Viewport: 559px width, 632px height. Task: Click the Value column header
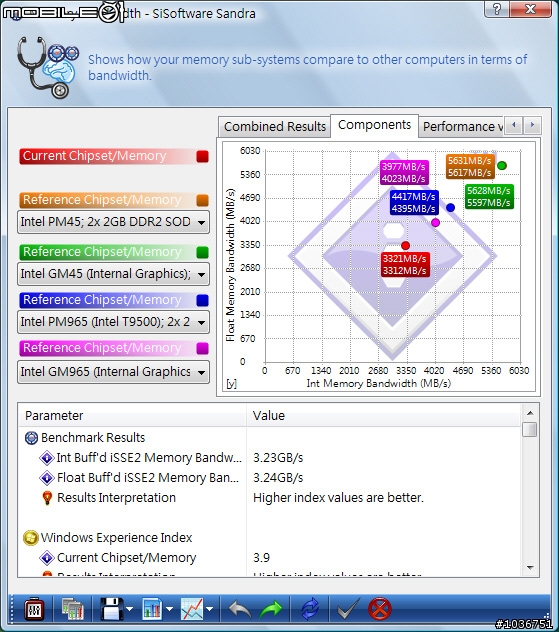383,416
